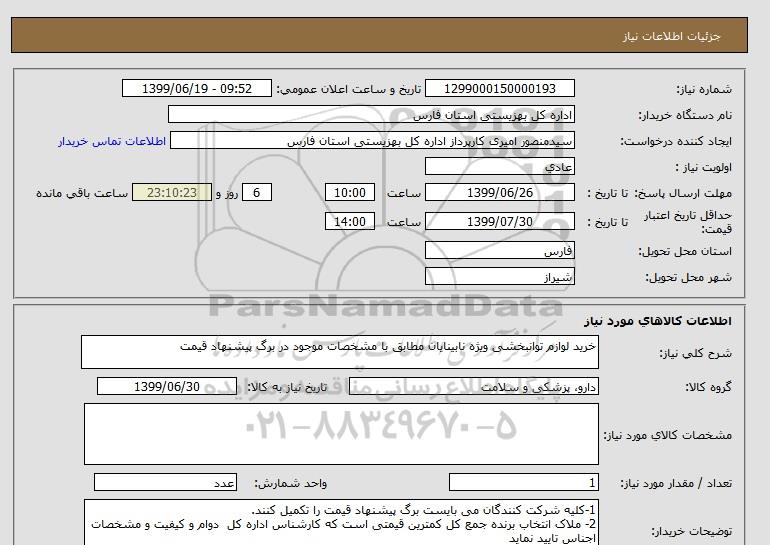Image resolution: width=770 pixels, height=545 pixels.
Task: Click the delivery city field شیراز
Action: pos(499,276)
